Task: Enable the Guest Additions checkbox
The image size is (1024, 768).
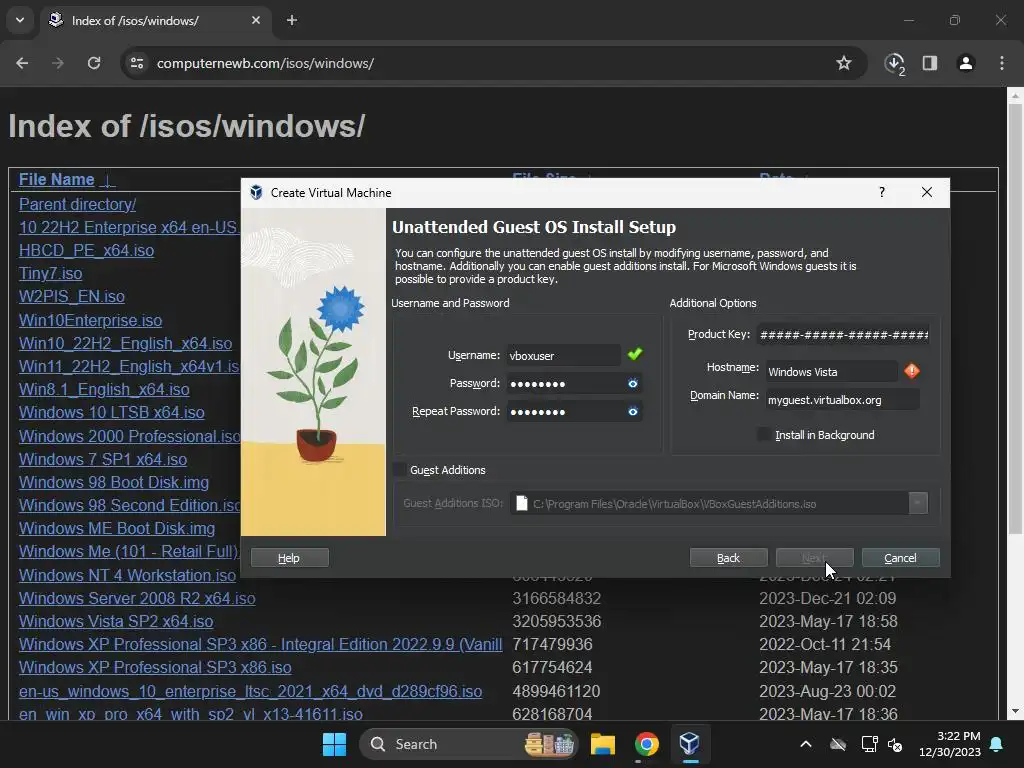Action: tap(398, 470)
